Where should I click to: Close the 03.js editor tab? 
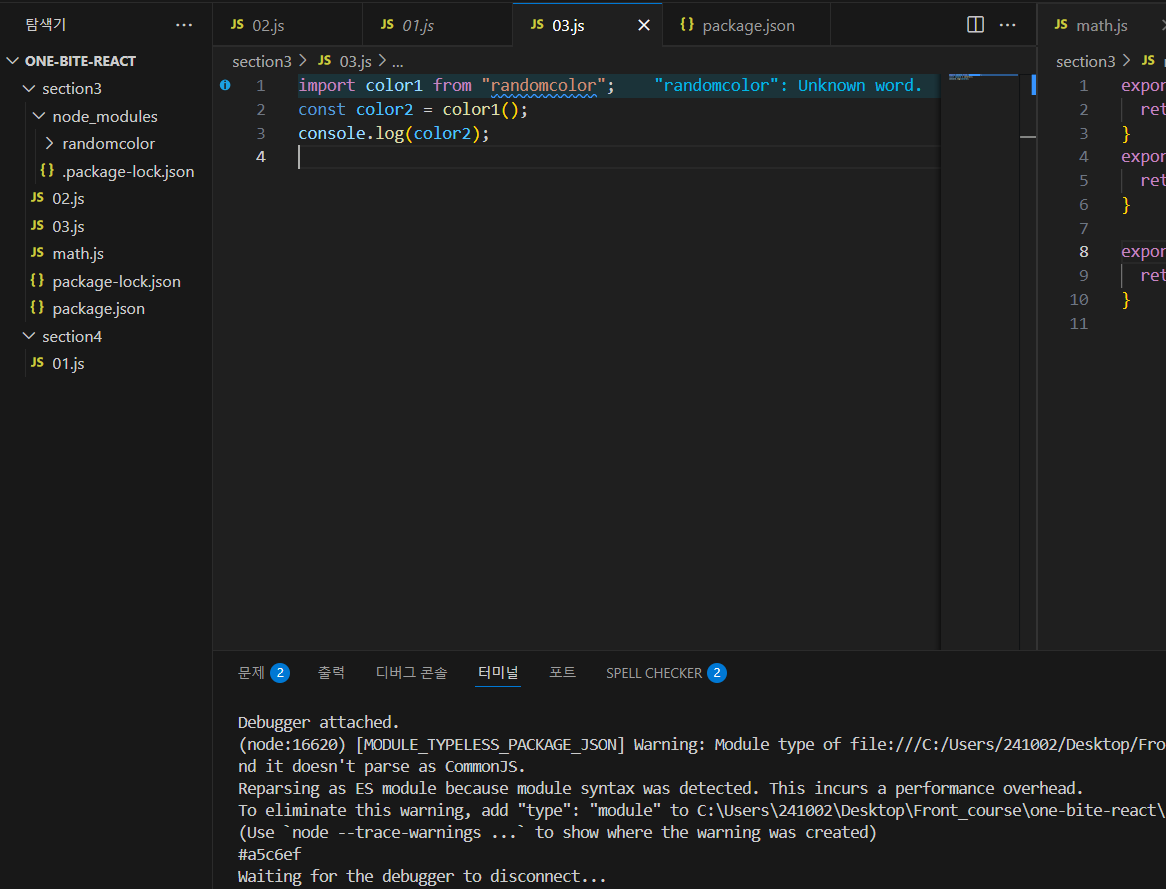pyautogui.click(x=644, y=25)
